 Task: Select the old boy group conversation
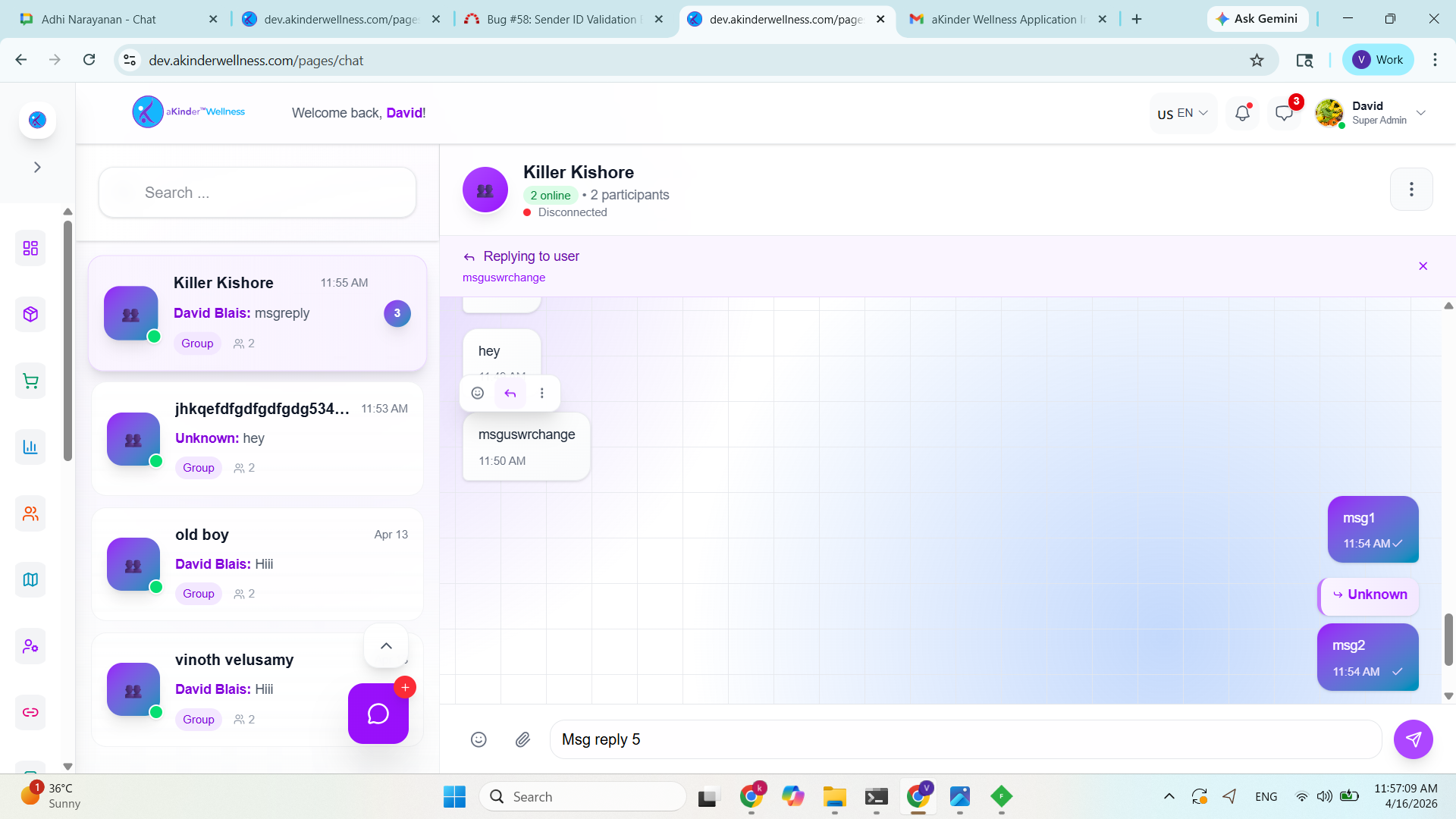(257, 564)
